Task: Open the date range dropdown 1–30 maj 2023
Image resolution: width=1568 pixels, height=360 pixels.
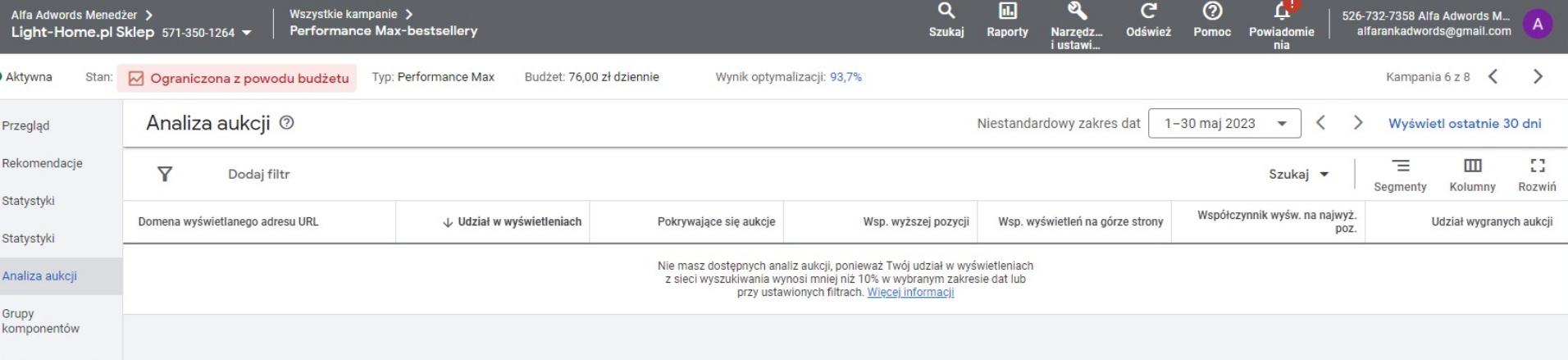Action: click(x=1224, y=124)
